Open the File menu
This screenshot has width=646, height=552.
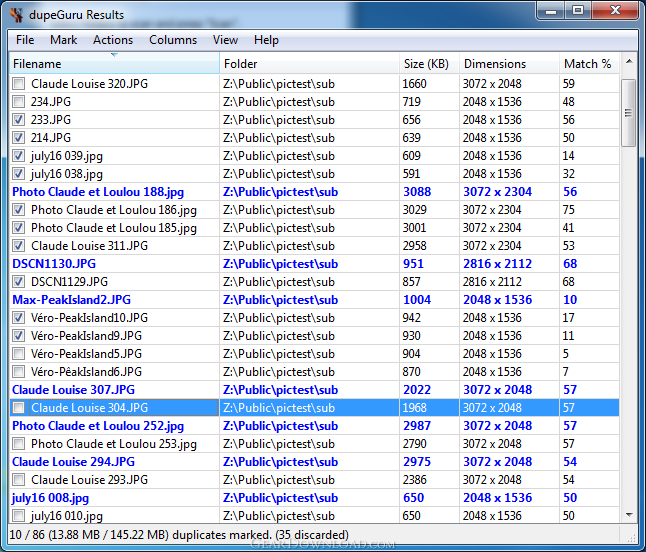coord(25,40)
